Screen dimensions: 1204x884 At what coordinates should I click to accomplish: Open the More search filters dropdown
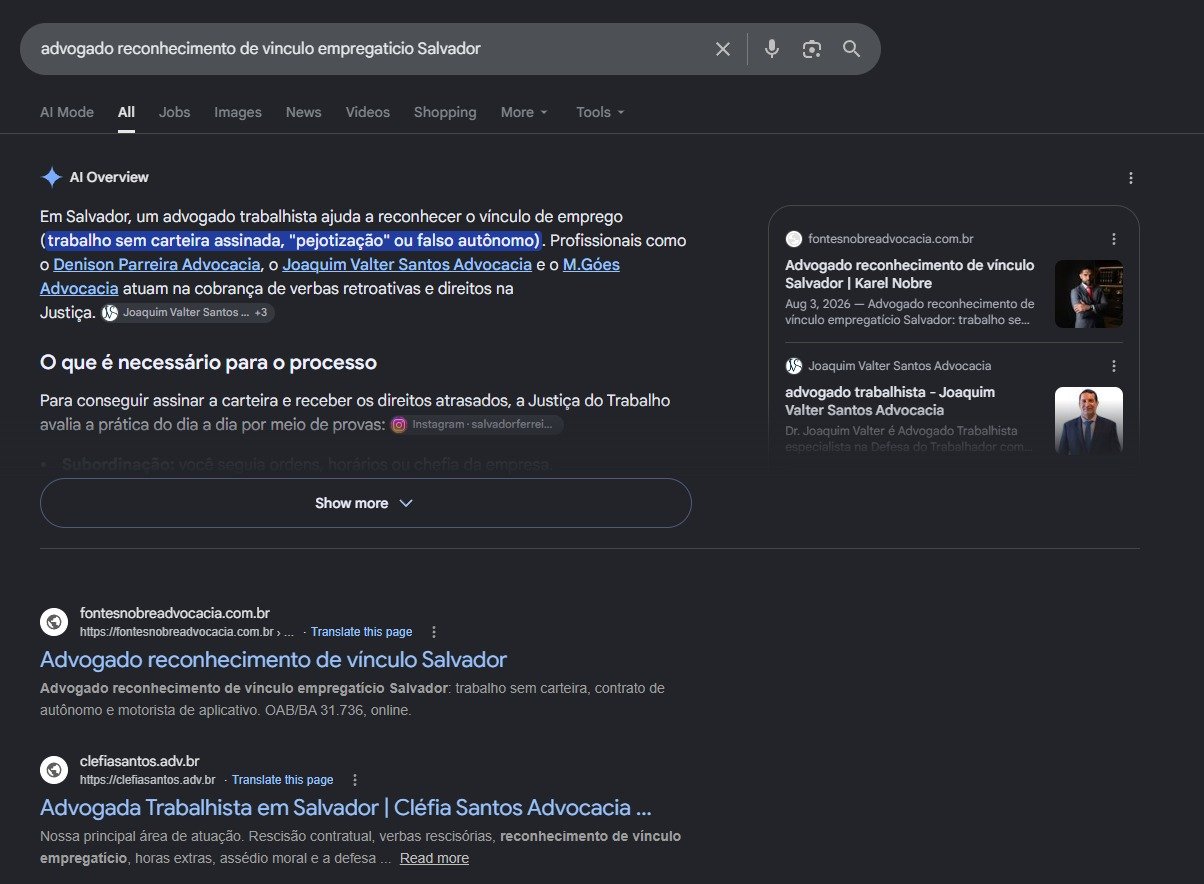pos(525,112)
